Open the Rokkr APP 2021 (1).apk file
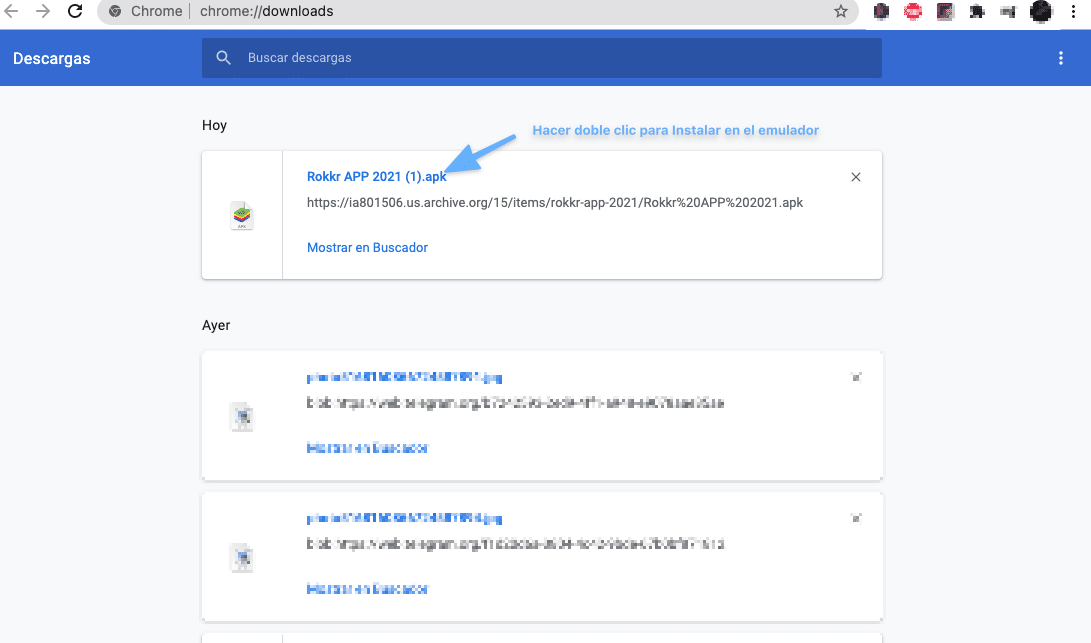1091x643 pixels. [376, 177]
